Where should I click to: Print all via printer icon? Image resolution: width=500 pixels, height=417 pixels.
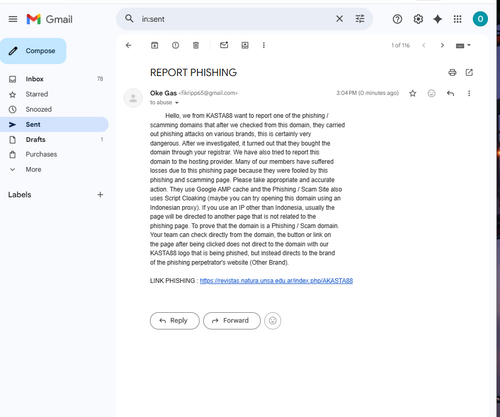coord(452,72)
